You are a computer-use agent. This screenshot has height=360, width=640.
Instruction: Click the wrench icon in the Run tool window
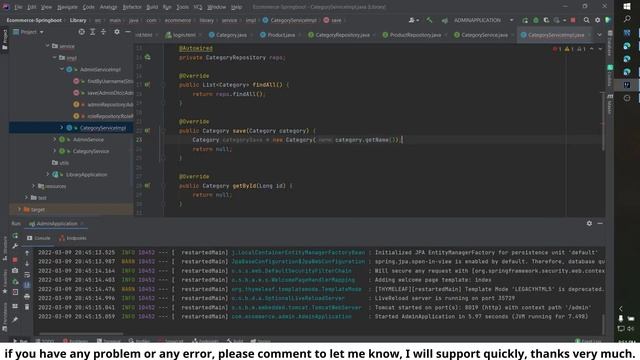point(15,246)
